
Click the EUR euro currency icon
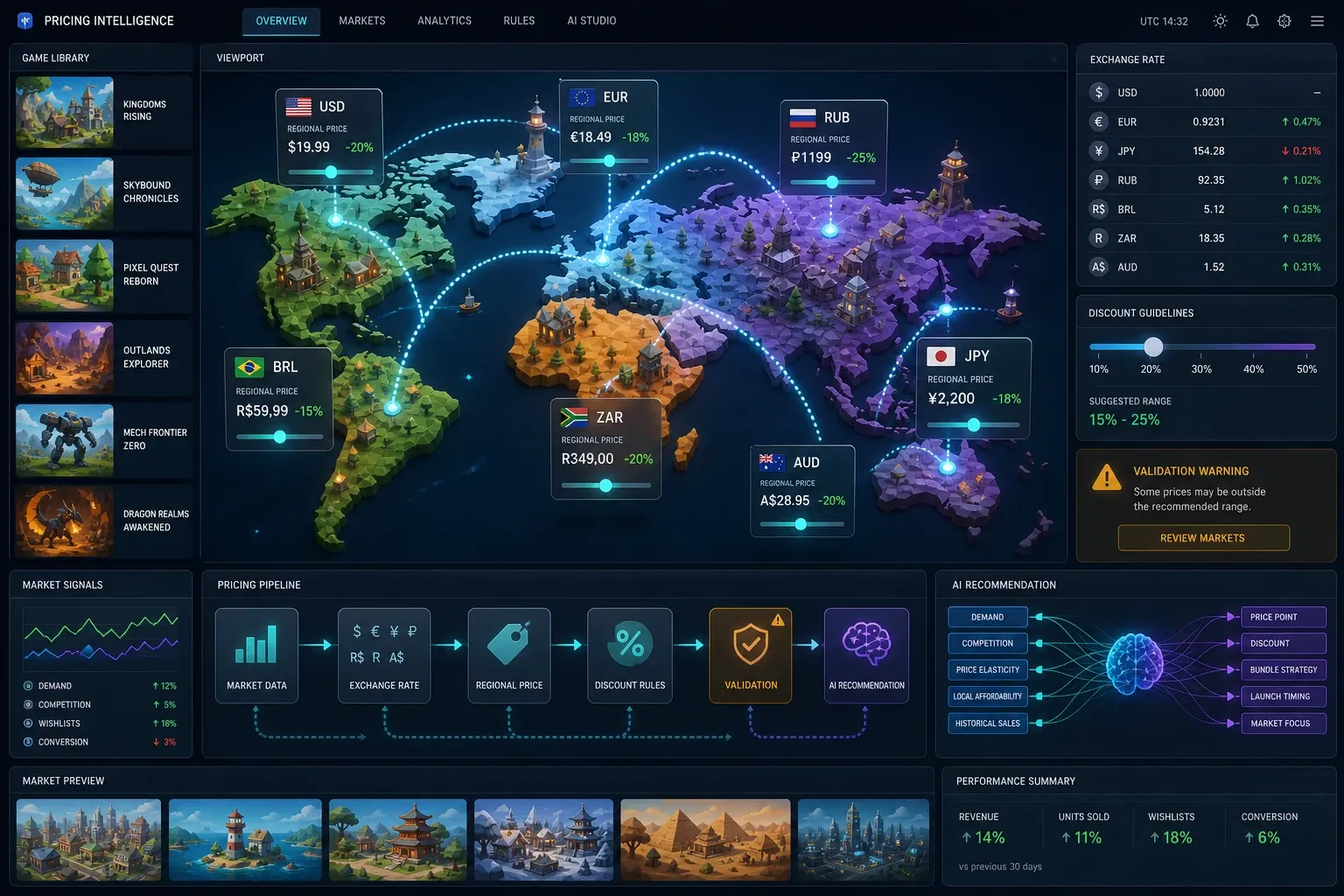pos(1099,122)
